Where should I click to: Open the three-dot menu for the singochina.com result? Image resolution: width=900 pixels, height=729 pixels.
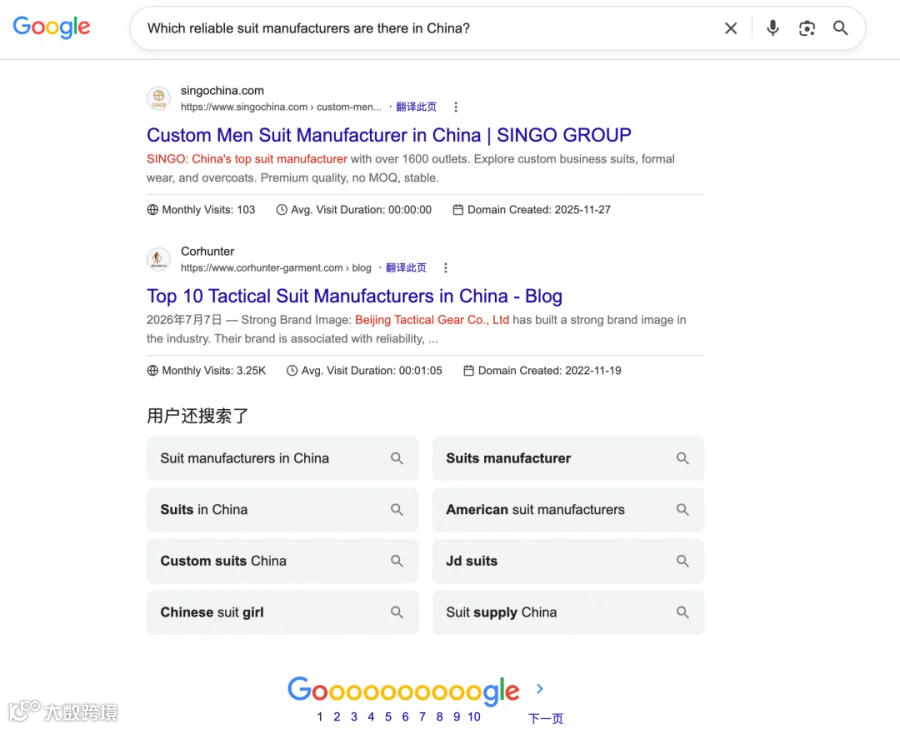456,107
